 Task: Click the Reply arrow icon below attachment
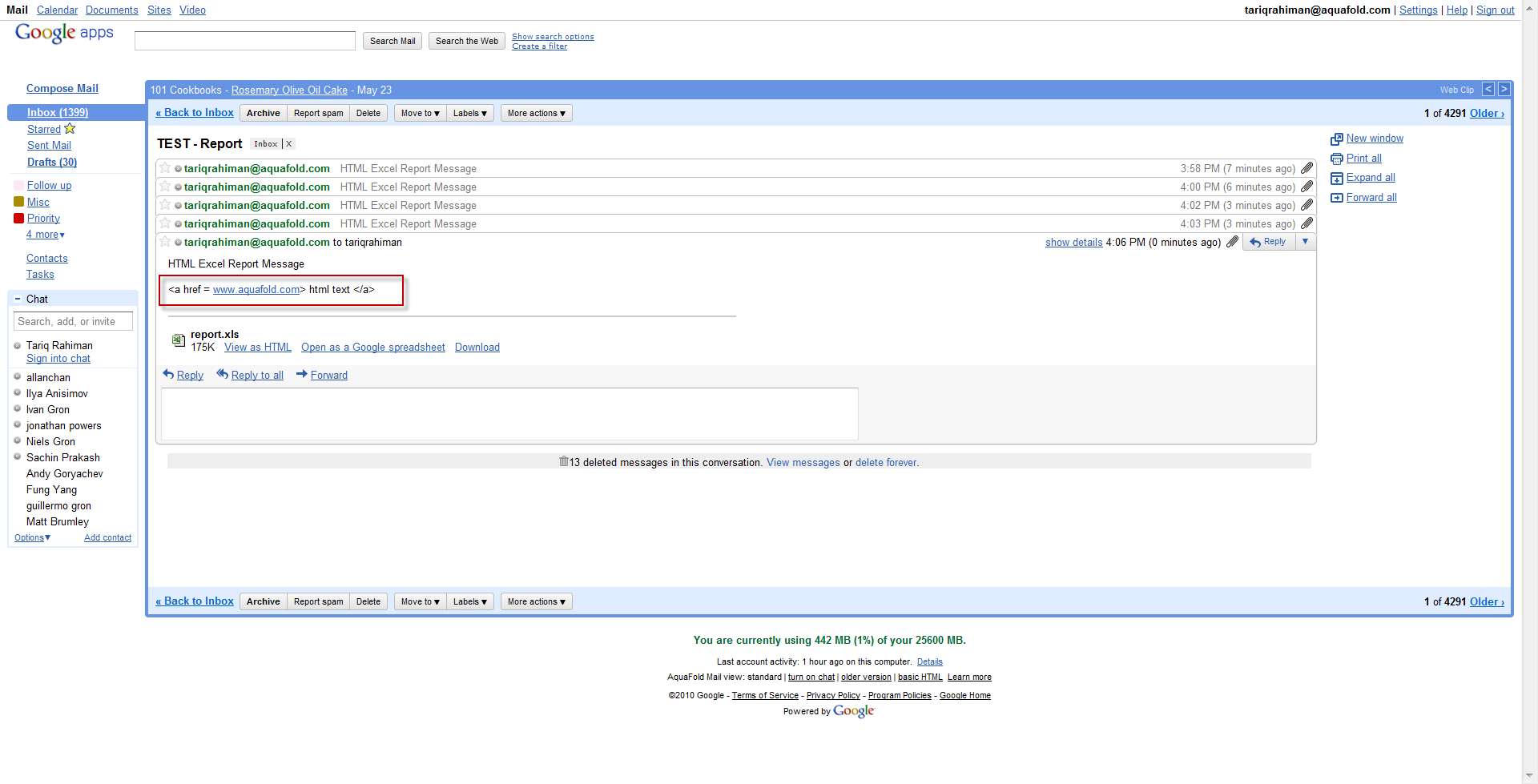pos(168,374)
